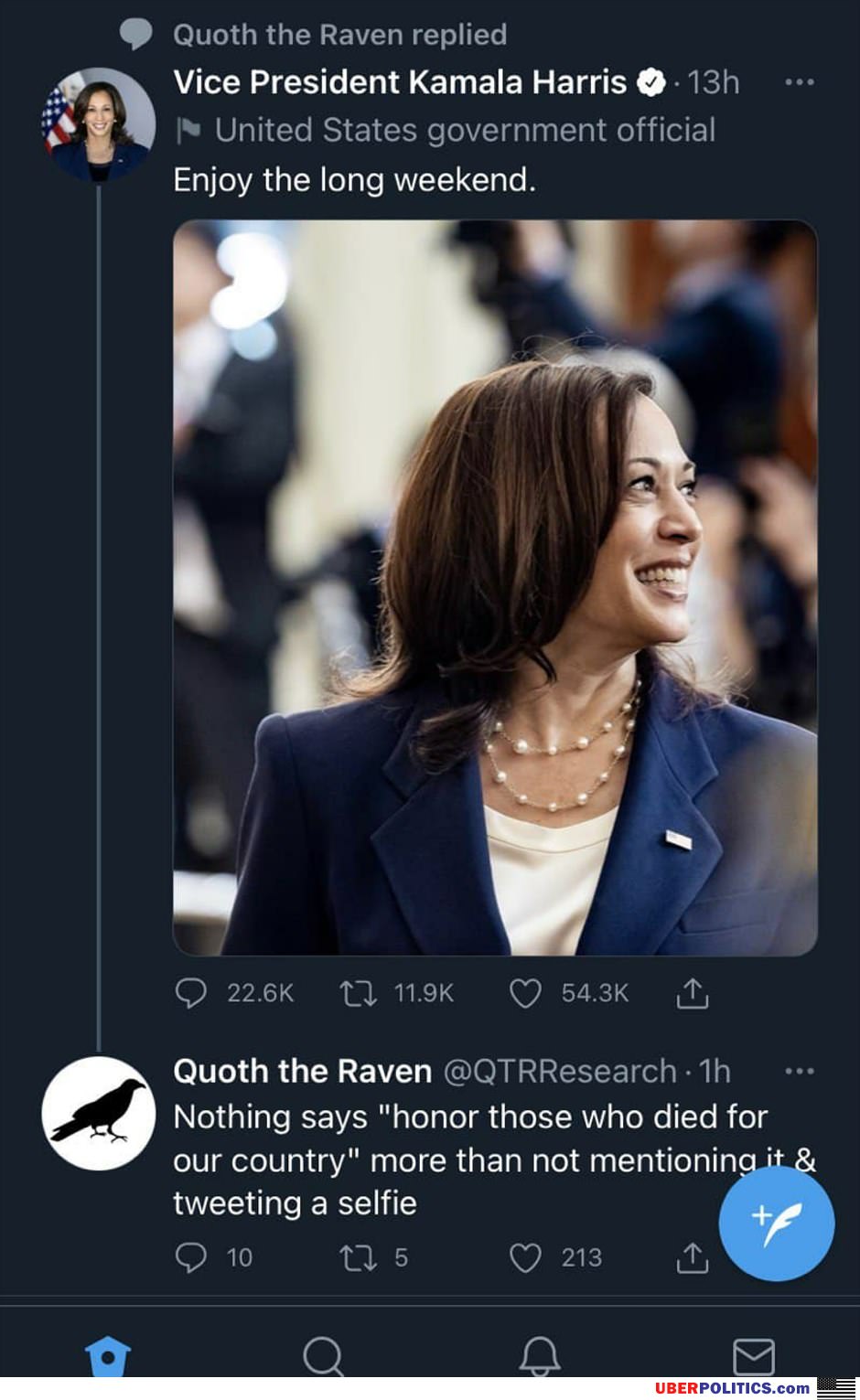Viewport: 860px width, 1400px height.
Task: Tap the verified badge next to the name
Action: tap(650, 82)
